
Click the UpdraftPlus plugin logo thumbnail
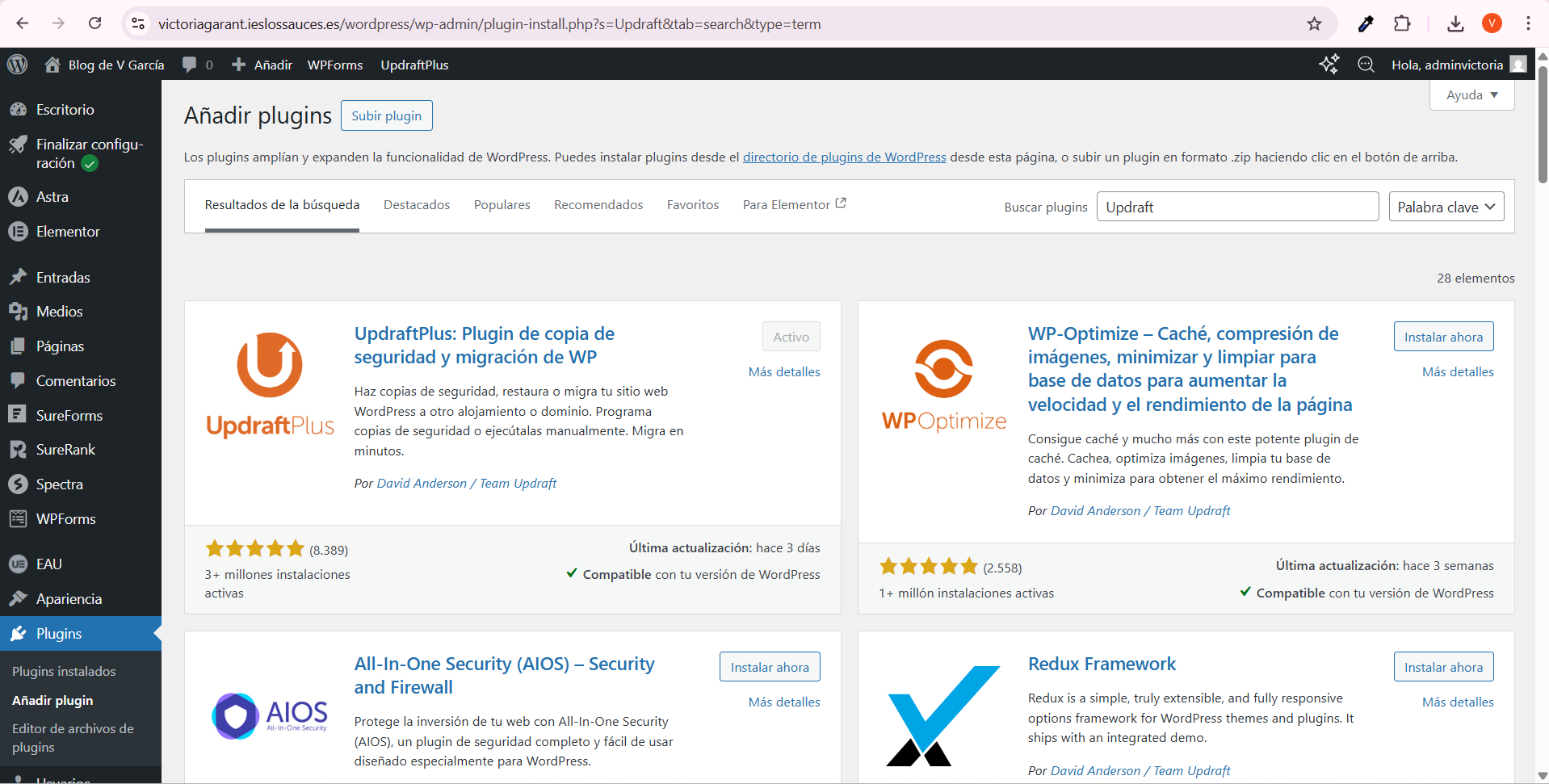pyautogui.click(x=270, y=385)
